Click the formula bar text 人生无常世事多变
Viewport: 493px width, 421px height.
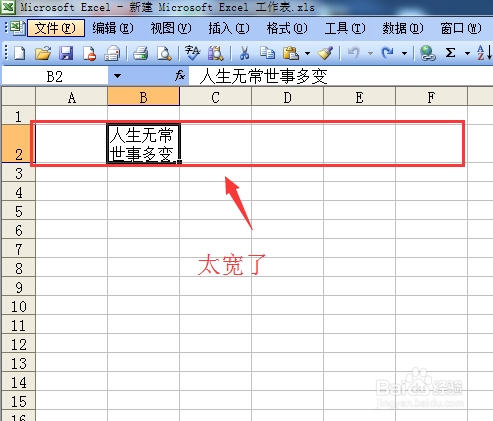(x=263, y=76)
